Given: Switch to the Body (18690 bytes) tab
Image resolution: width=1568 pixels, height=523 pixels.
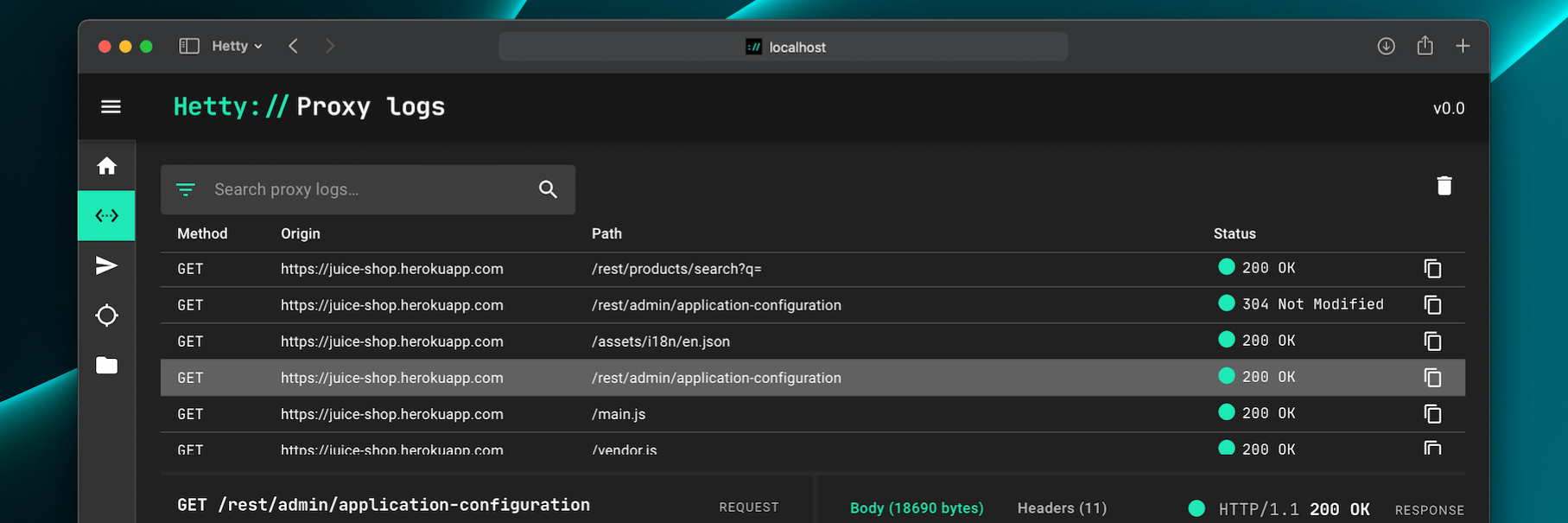Looking at the screenshot, I should click(917, 508).
